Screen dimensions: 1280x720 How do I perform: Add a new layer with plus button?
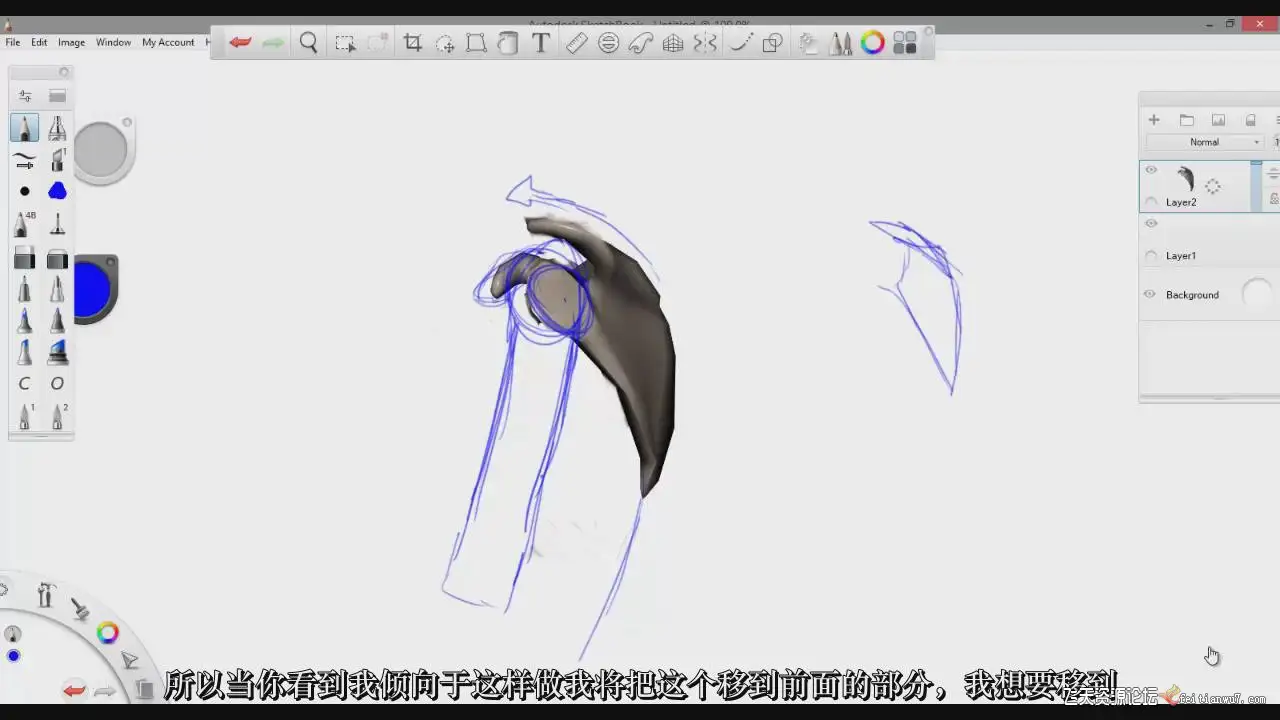pyautogui.click(x=1153, y=120)
